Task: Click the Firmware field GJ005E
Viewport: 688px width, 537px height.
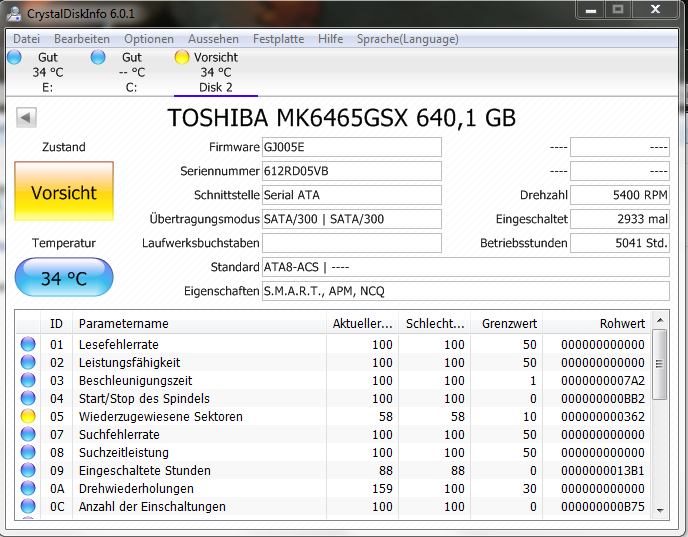Action: [352, 147]
